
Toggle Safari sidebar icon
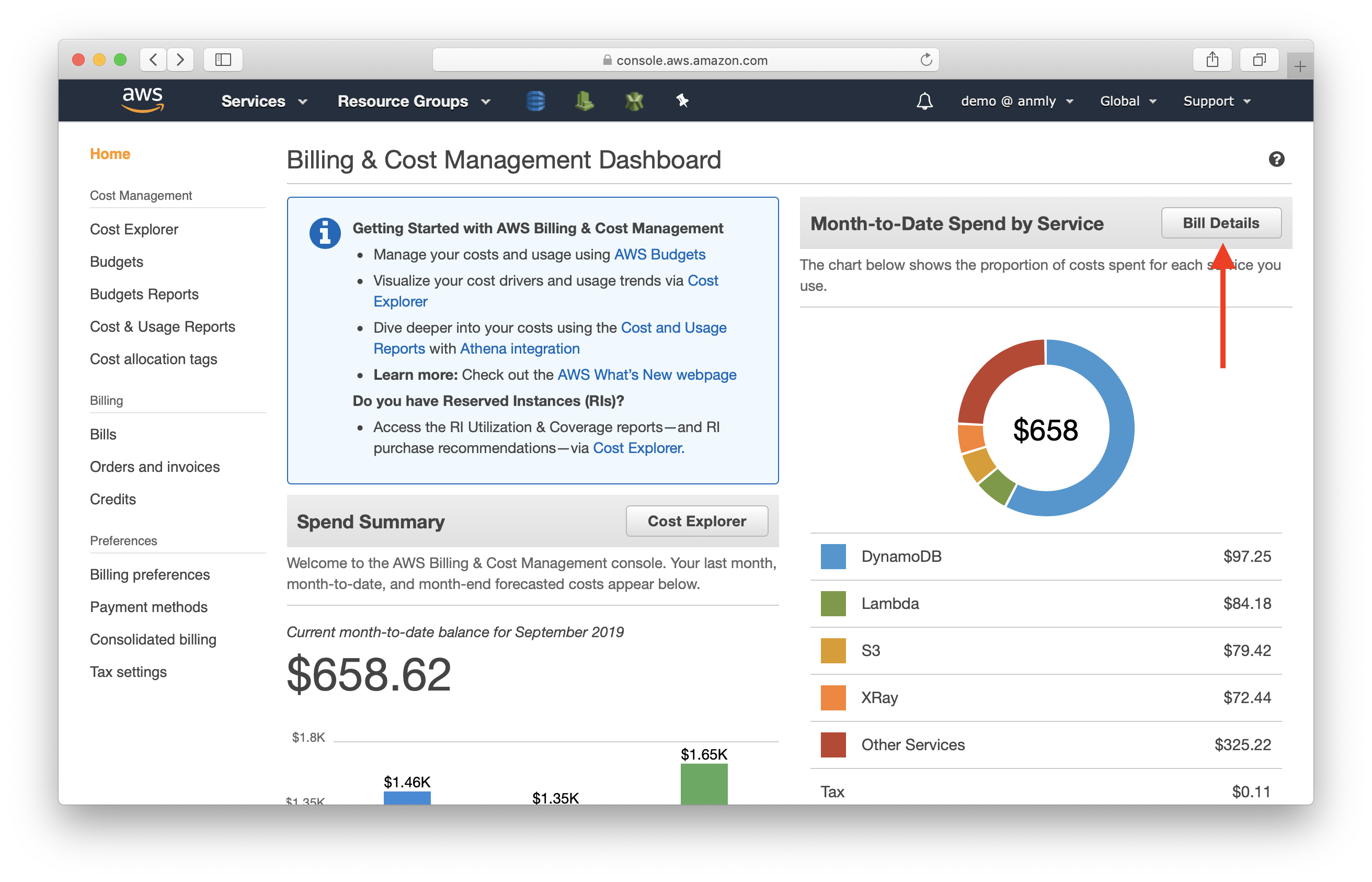[x=223, y=60]
